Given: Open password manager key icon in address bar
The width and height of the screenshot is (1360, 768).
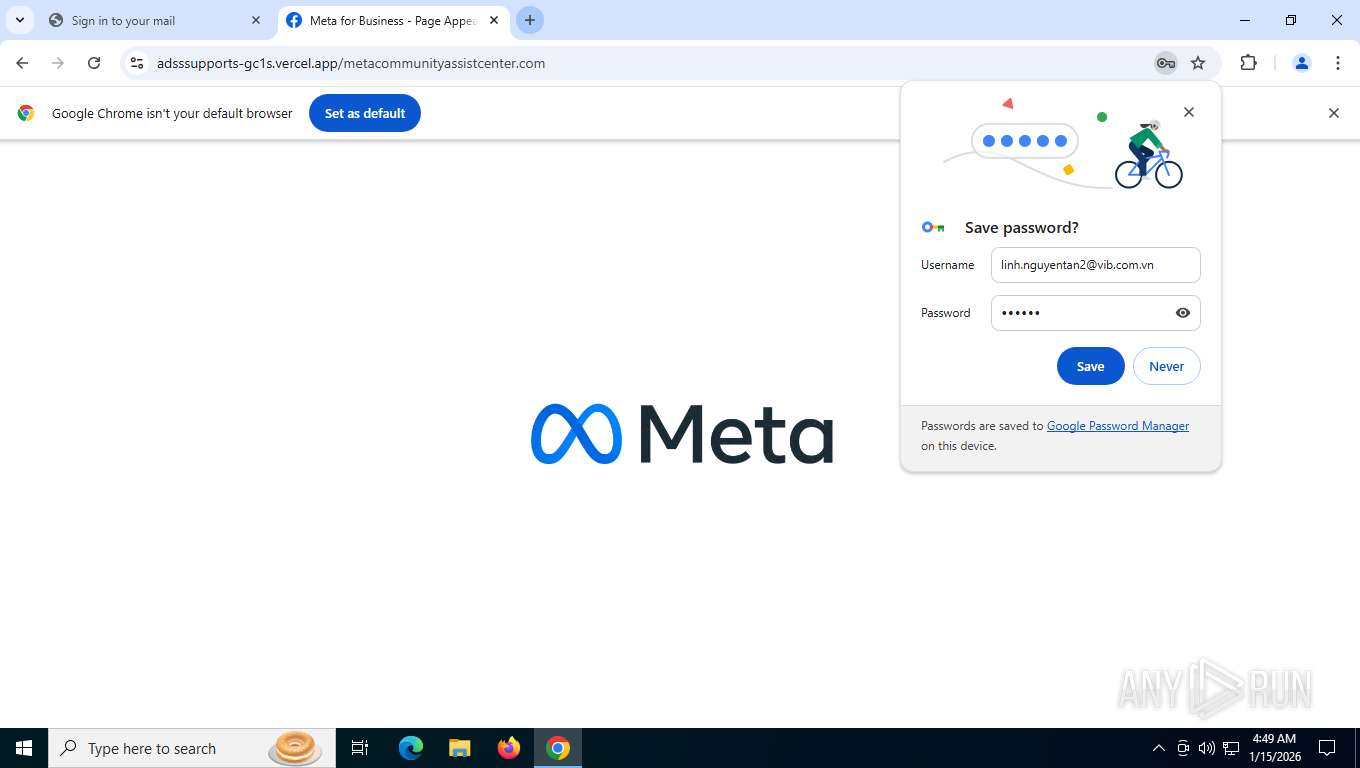Looking at the screenshot, I should tap(1165, 63).
